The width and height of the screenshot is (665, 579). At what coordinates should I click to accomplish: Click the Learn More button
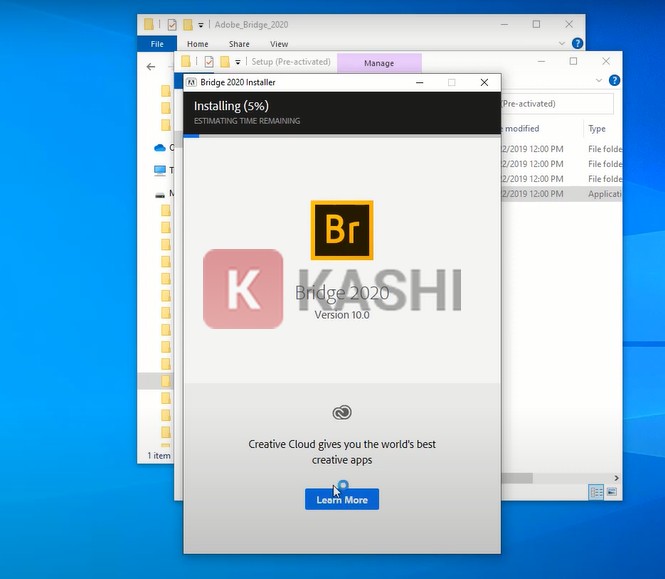[341, 499]
